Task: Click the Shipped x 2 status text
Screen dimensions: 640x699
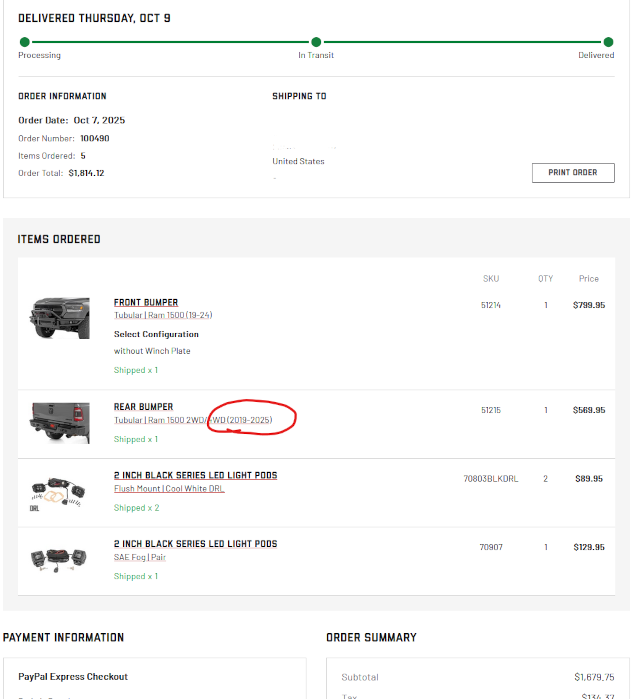Action: point(136,508)
